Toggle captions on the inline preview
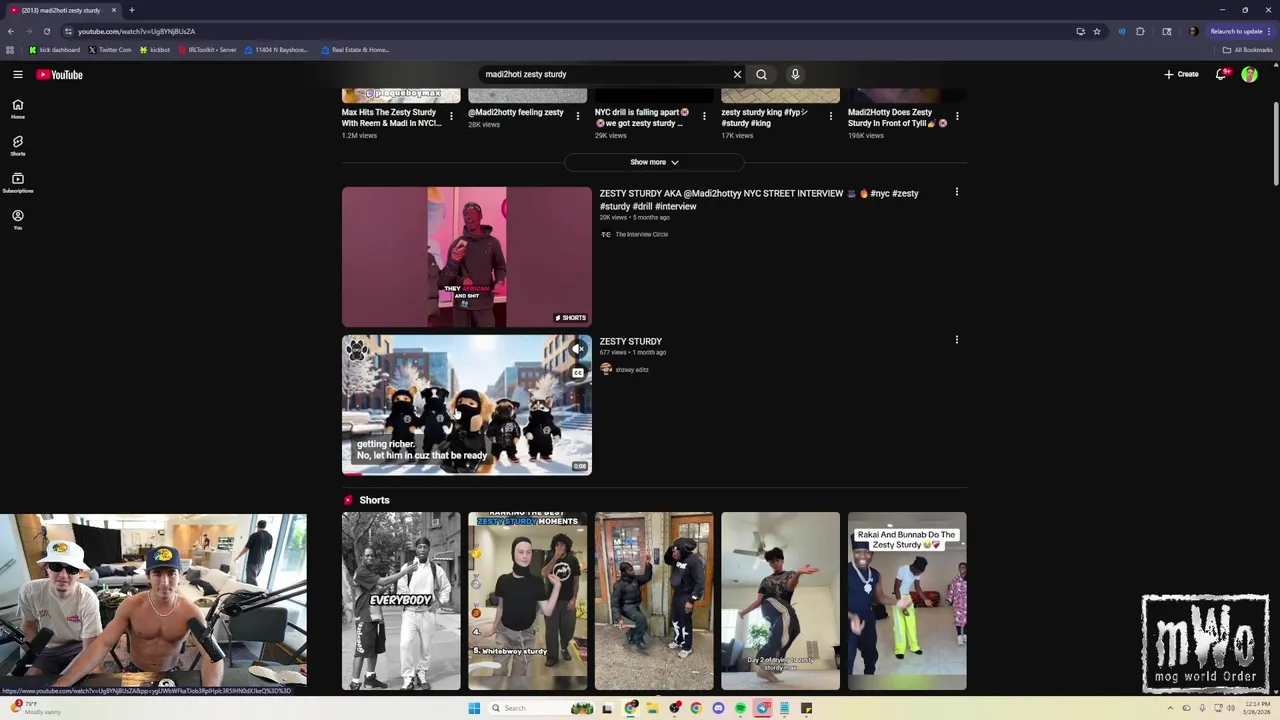1280x720 pixels. 577,373
